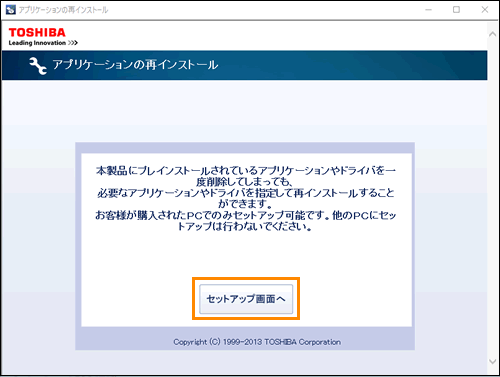500x377 pixels.
Task: Click the first paragraph starting with 本製品に
Action: point(246,176)
